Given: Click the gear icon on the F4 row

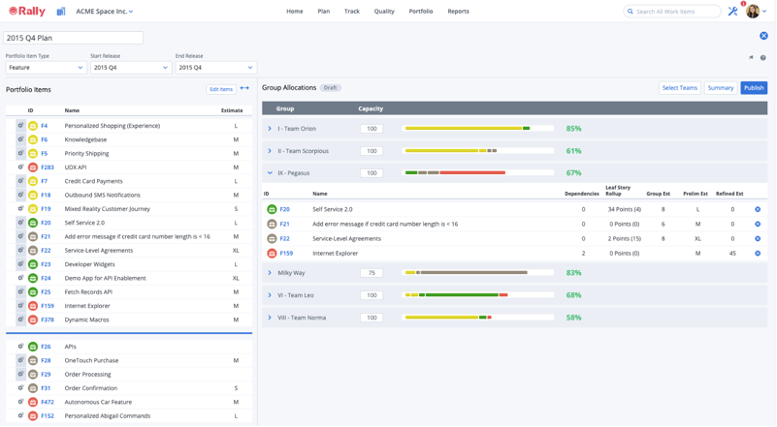Looking at the screenshot, I should click(20, 125).
